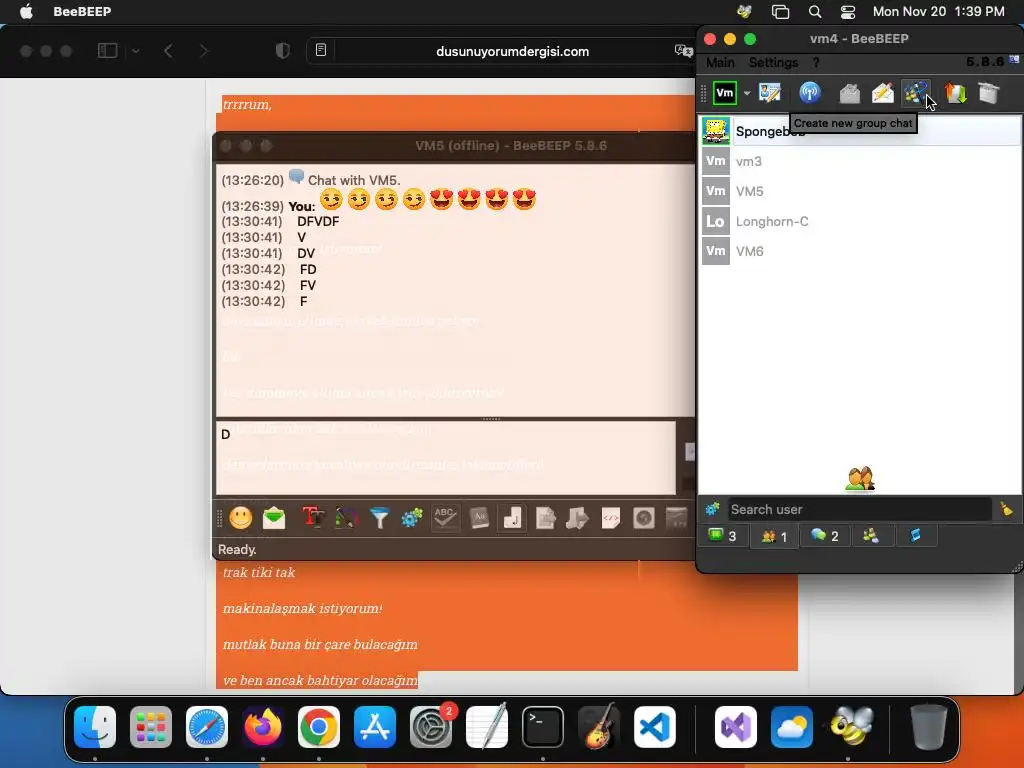Open Firefox from the Dock

click(263, 727)
